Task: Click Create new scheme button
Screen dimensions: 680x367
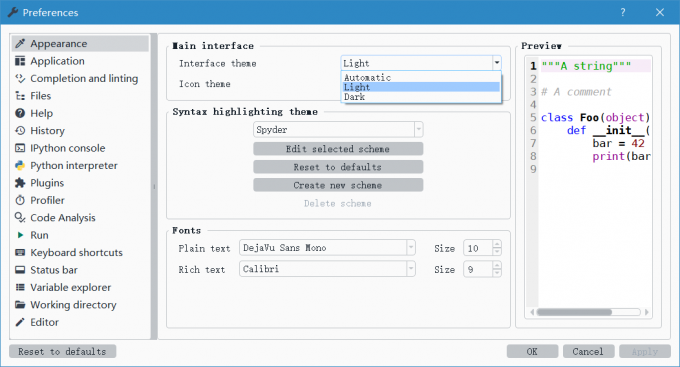Action: coord(338,185)
